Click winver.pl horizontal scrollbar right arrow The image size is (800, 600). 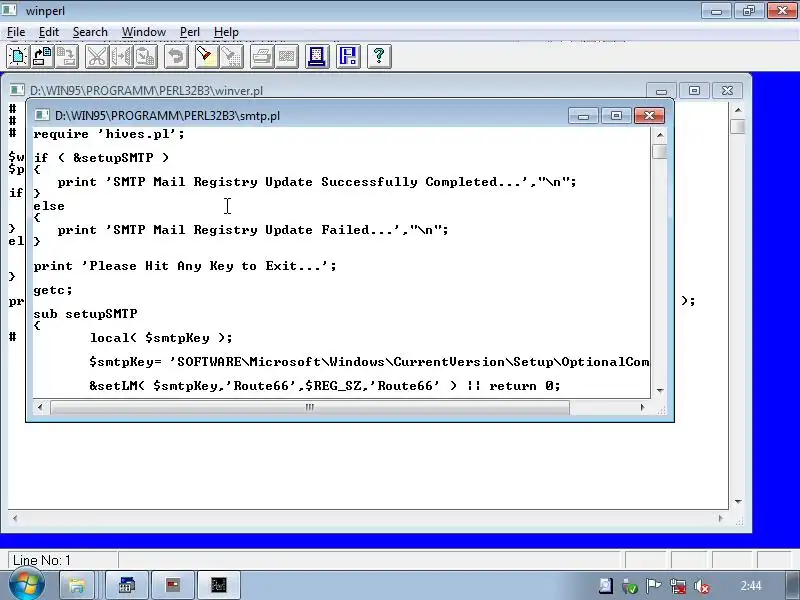720,518
